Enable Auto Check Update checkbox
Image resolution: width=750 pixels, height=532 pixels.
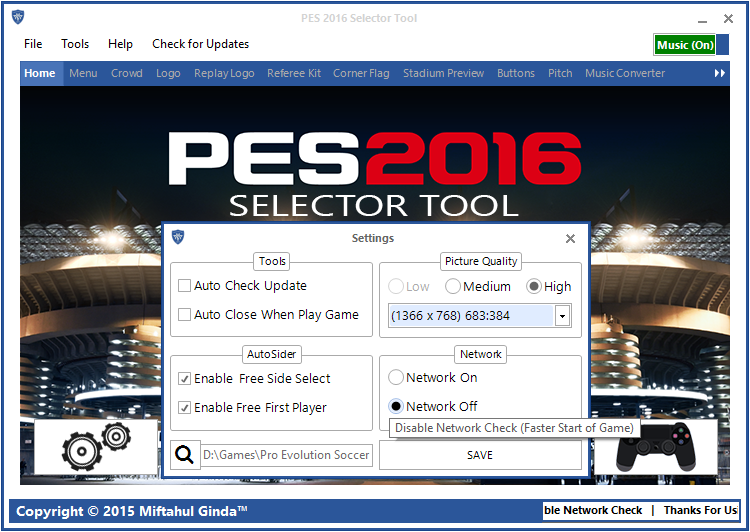(x=184, y=286)
